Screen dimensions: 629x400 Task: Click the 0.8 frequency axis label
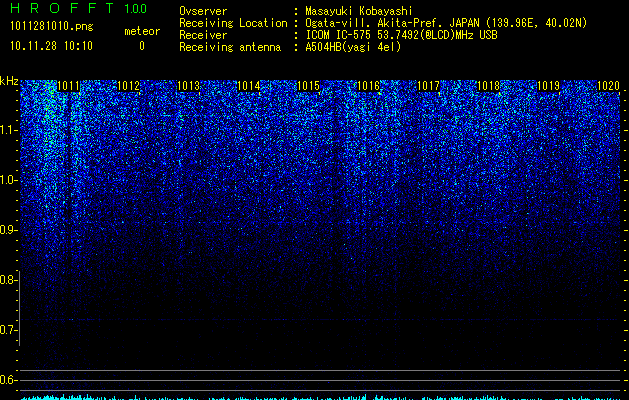pos(8,280)
